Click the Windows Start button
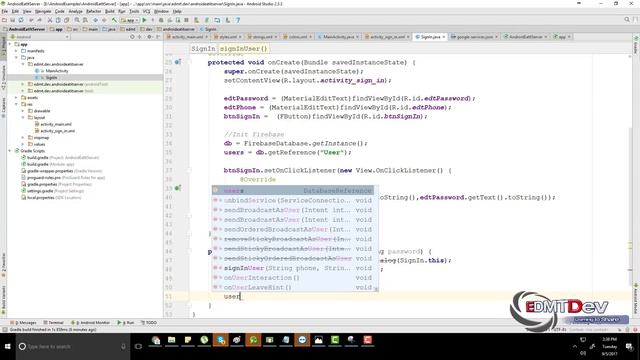The width and height of the screenshot is (640, 360). tap(7, 347)
